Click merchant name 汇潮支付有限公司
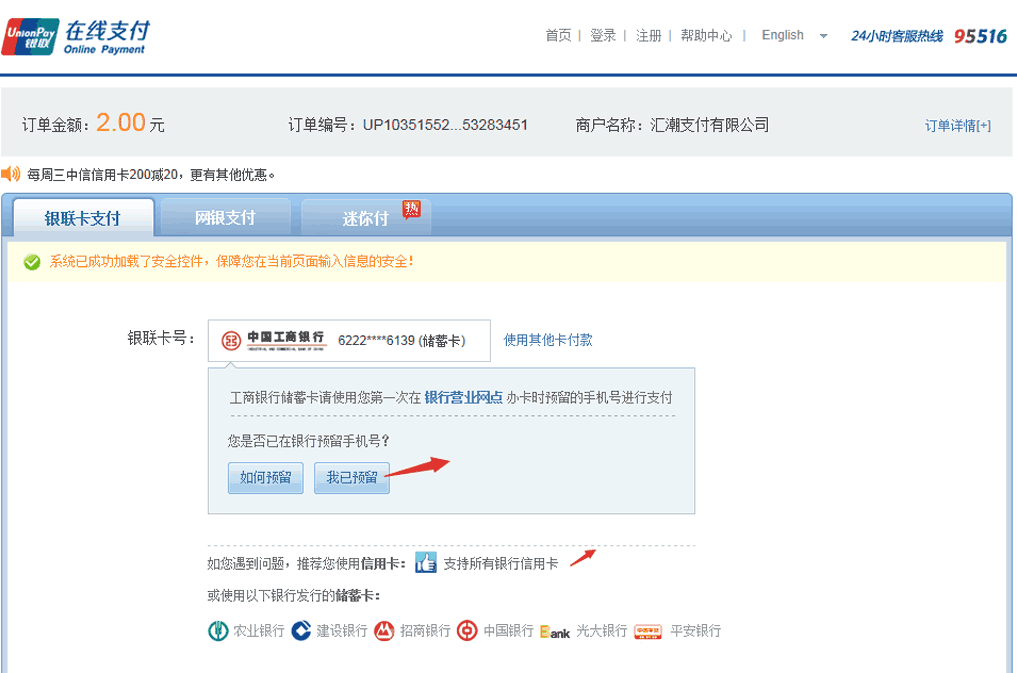This screenshot has height=673, width=1017. 710,124
